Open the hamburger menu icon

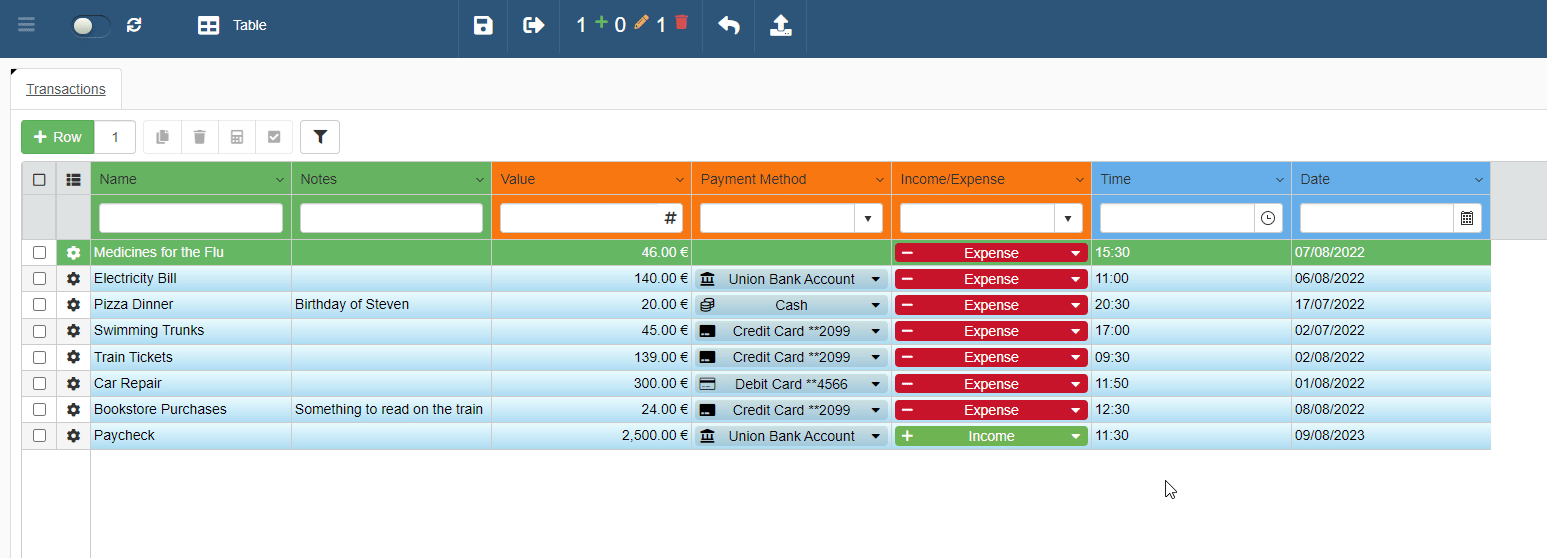point(26,25)
